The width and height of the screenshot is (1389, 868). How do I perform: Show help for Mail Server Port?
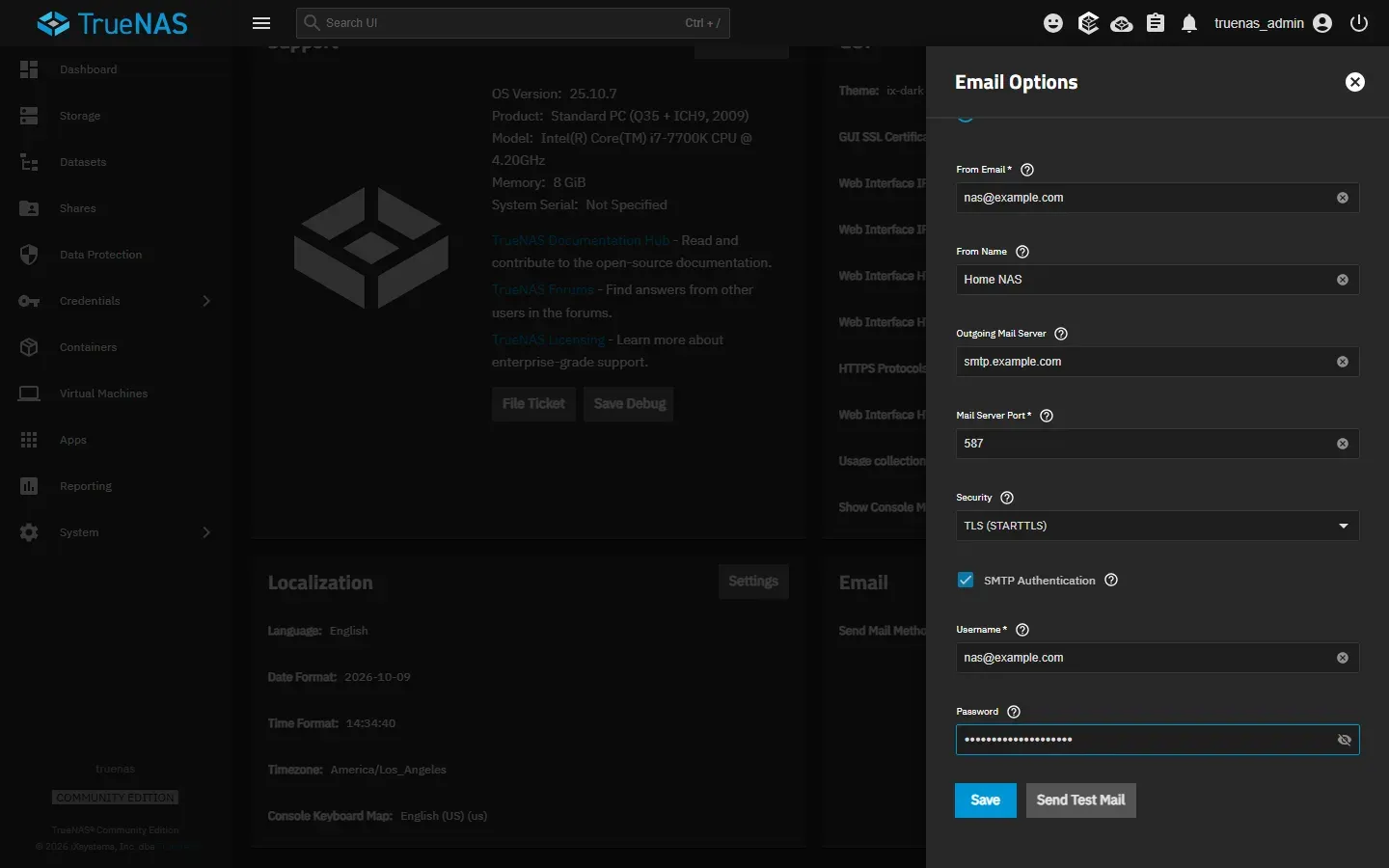click(1047, 416)
